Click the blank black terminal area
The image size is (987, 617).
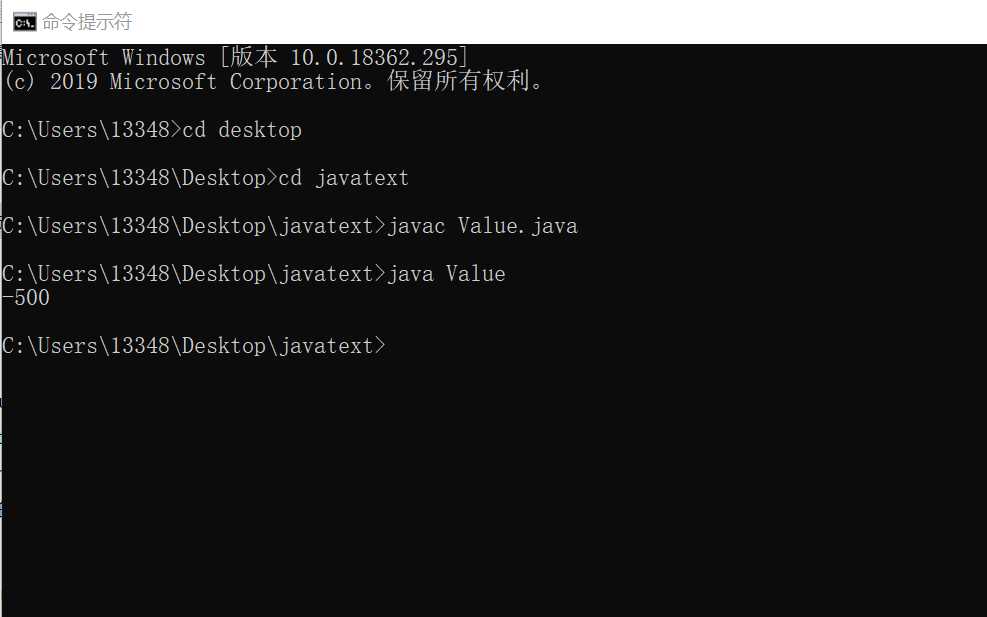point(500,480)
